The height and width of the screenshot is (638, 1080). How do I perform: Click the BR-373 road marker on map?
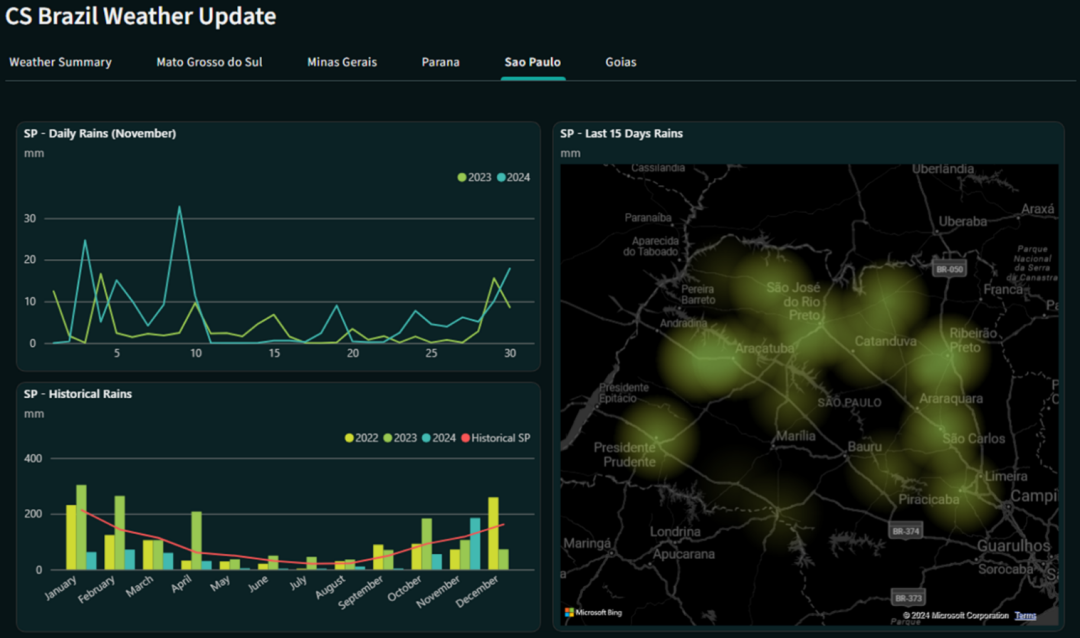pos(907,597)
